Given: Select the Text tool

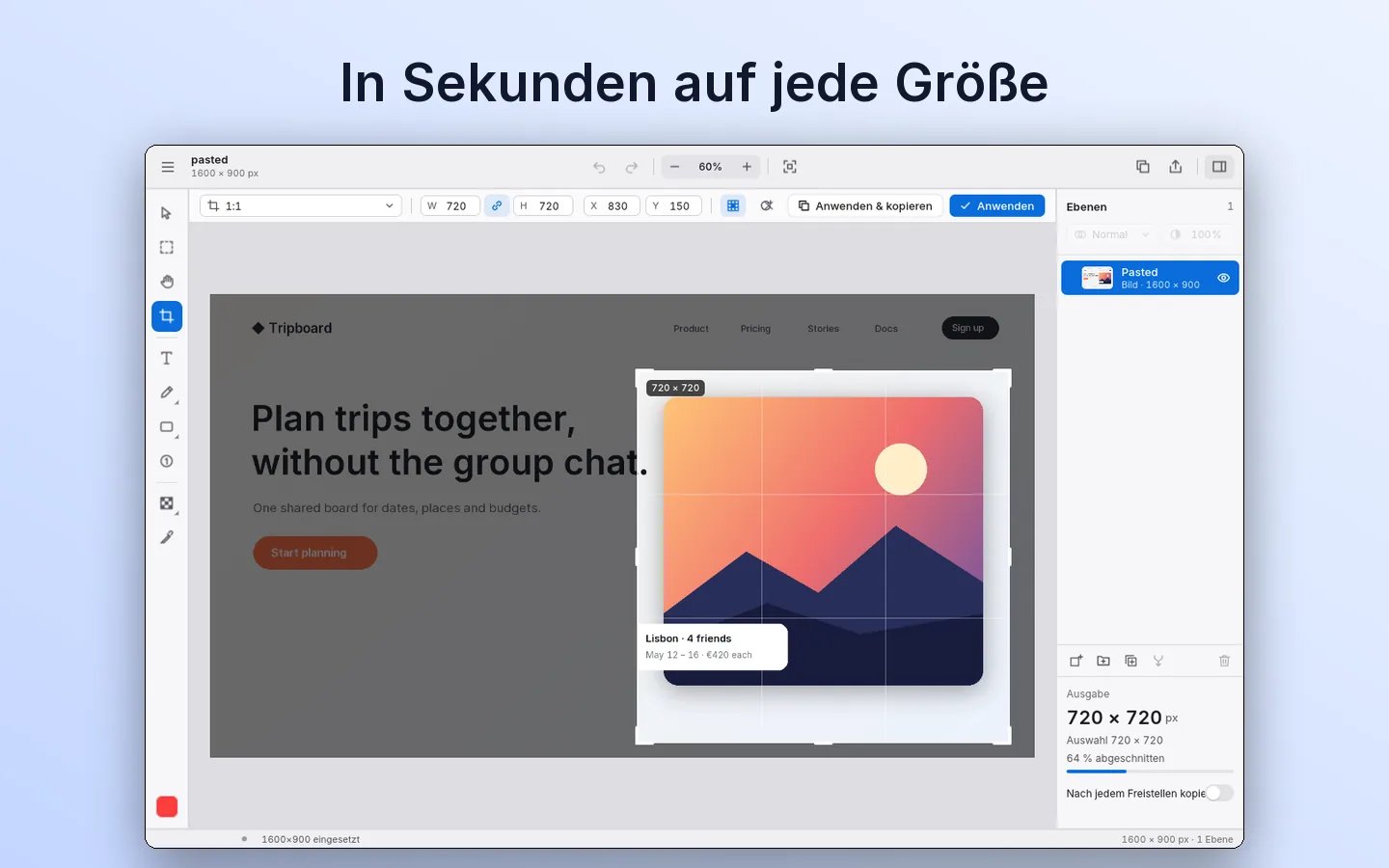Looking at the screenshot, I should 167,358.
